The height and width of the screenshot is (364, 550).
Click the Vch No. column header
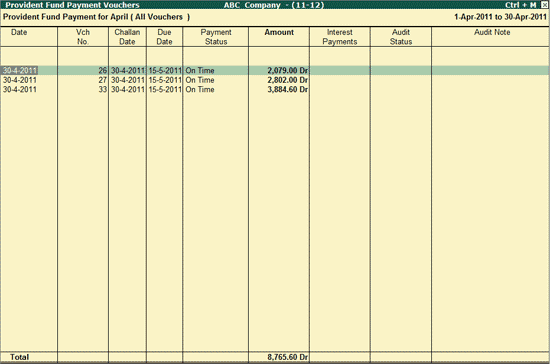tap(83, 37)
